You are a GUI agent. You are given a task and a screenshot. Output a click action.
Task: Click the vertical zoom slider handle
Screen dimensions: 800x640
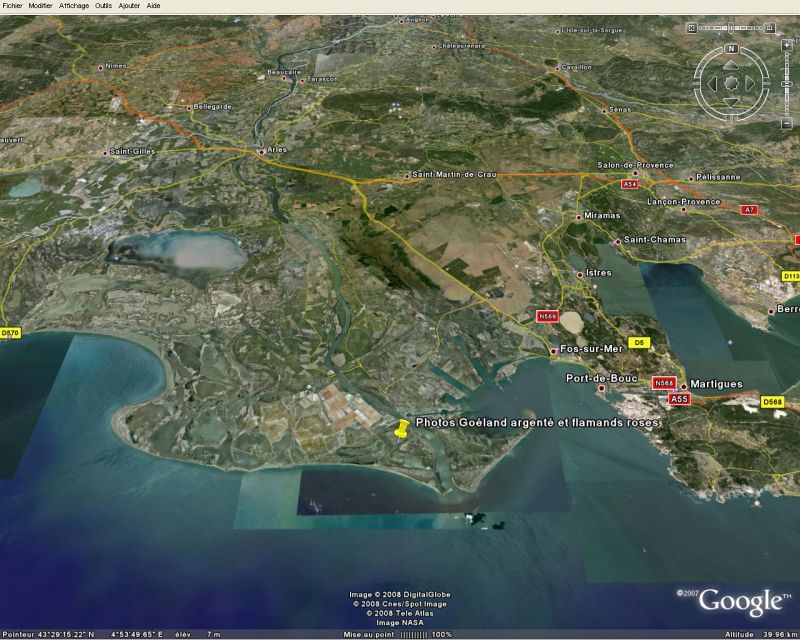[x=787, y=83]
